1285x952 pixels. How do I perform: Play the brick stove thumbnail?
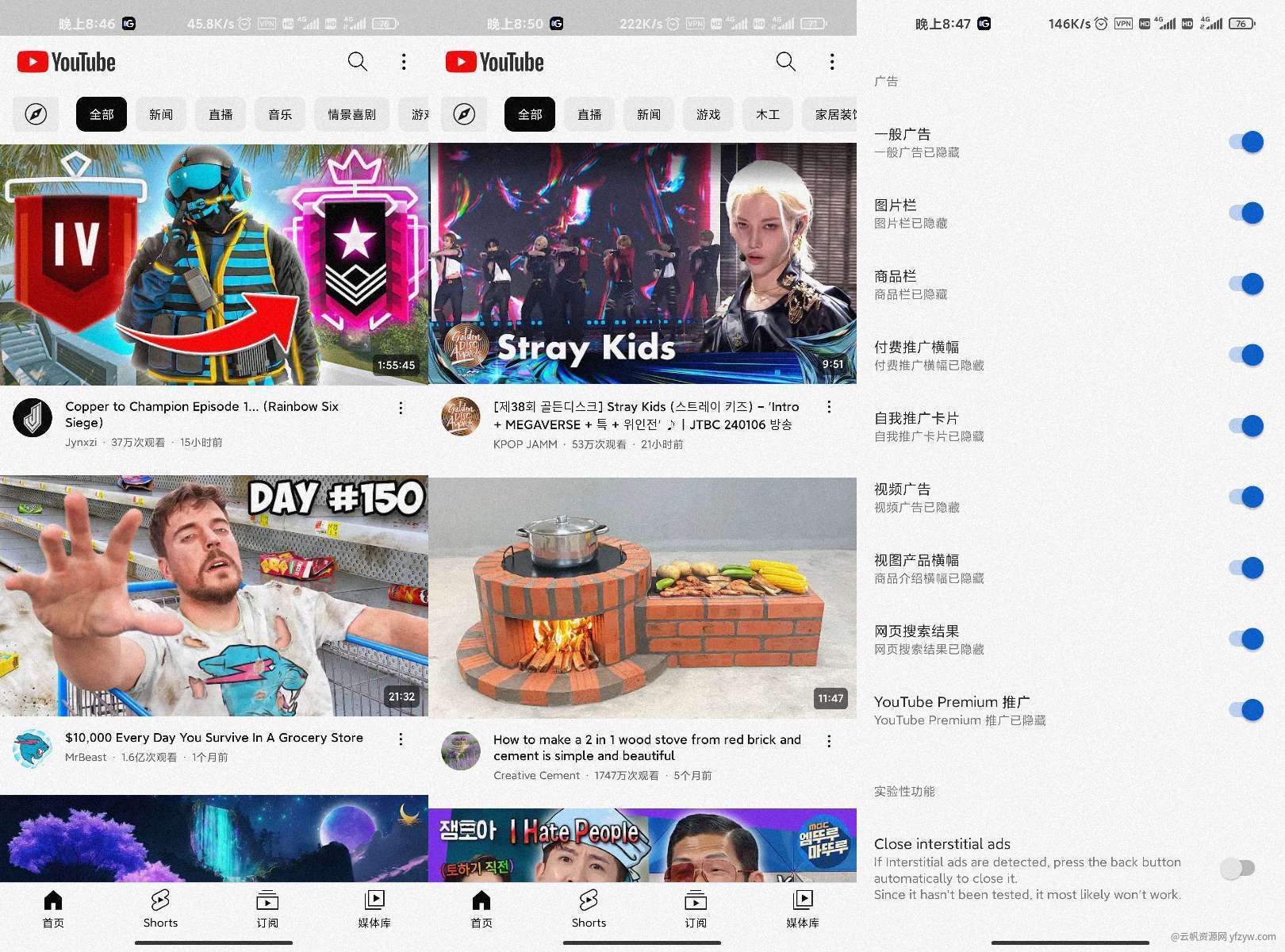(x=642, y=597)
